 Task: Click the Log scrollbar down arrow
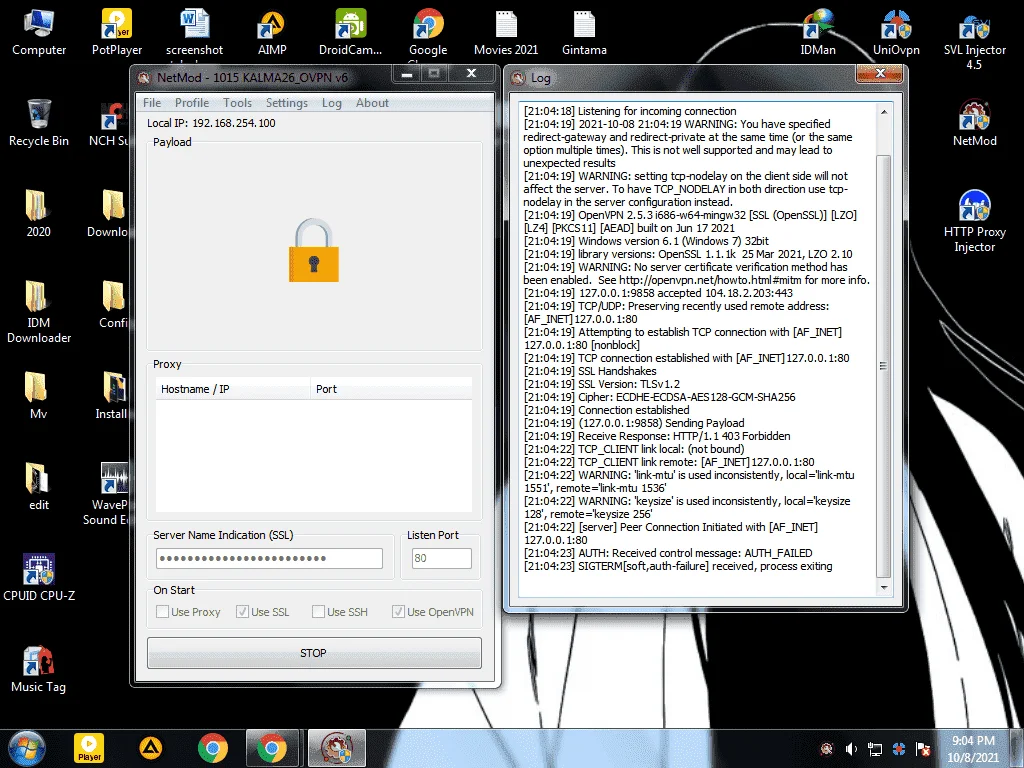(883, 588)
